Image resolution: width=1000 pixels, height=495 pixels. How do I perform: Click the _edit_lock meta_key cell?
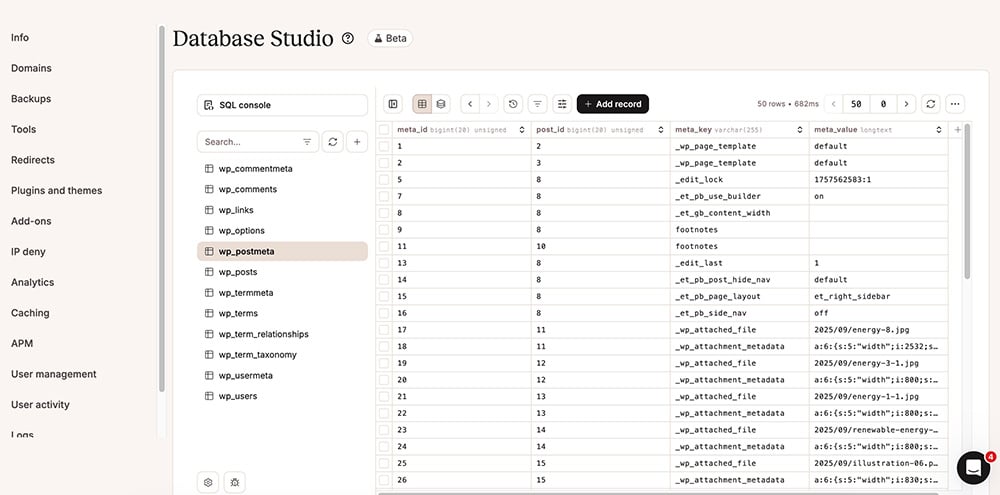[x=740, y=180]
